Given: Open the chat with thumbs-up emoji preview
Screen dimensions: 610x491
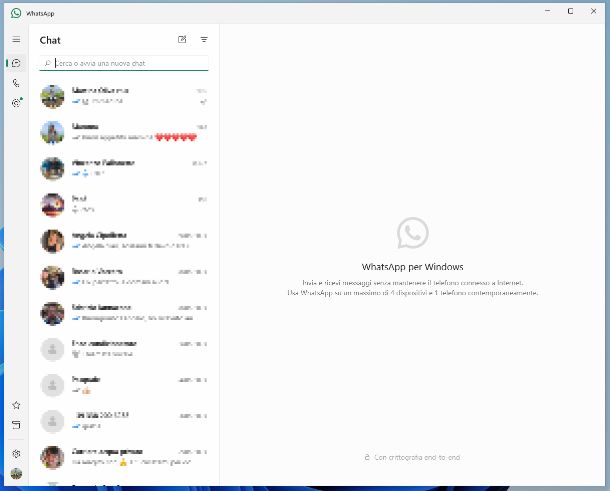Looking at the screenshot, I should pos(124,385).
